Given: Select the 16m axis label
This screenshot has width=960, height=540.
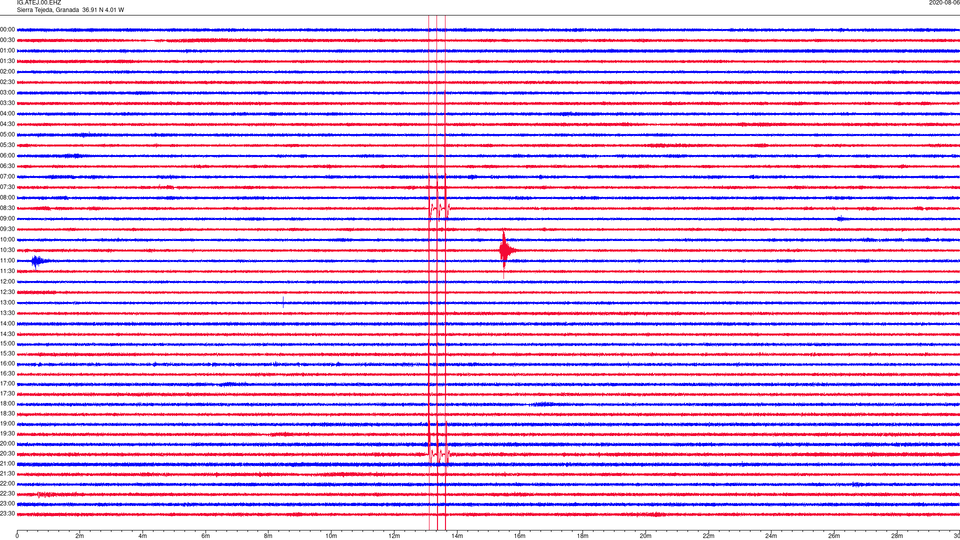Looking at the screenshot, I should (x=520, y=536).
